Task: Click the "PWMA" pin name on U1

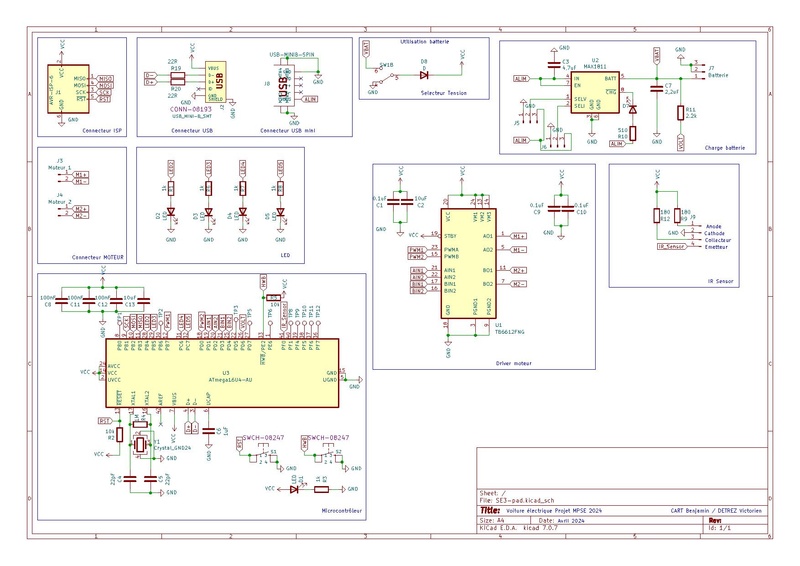Action: (452, 250)
